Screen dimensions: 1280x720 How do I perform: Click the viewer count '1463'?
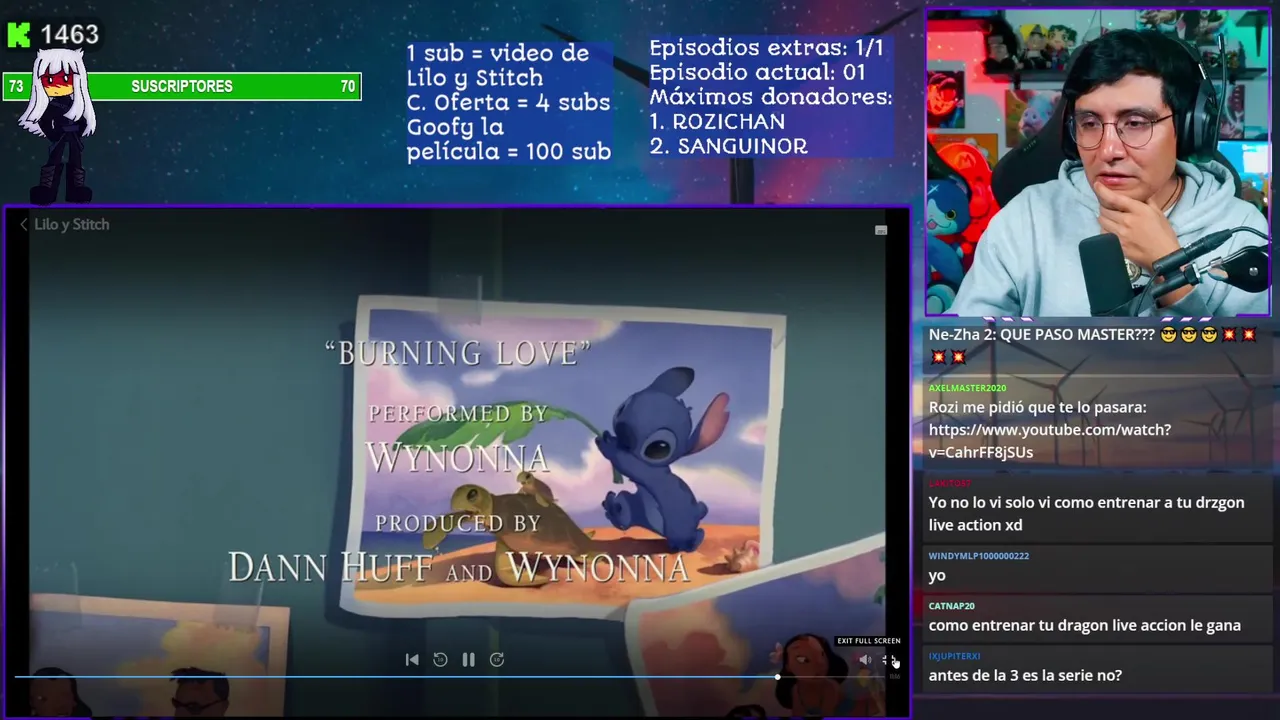pos(70,35)
